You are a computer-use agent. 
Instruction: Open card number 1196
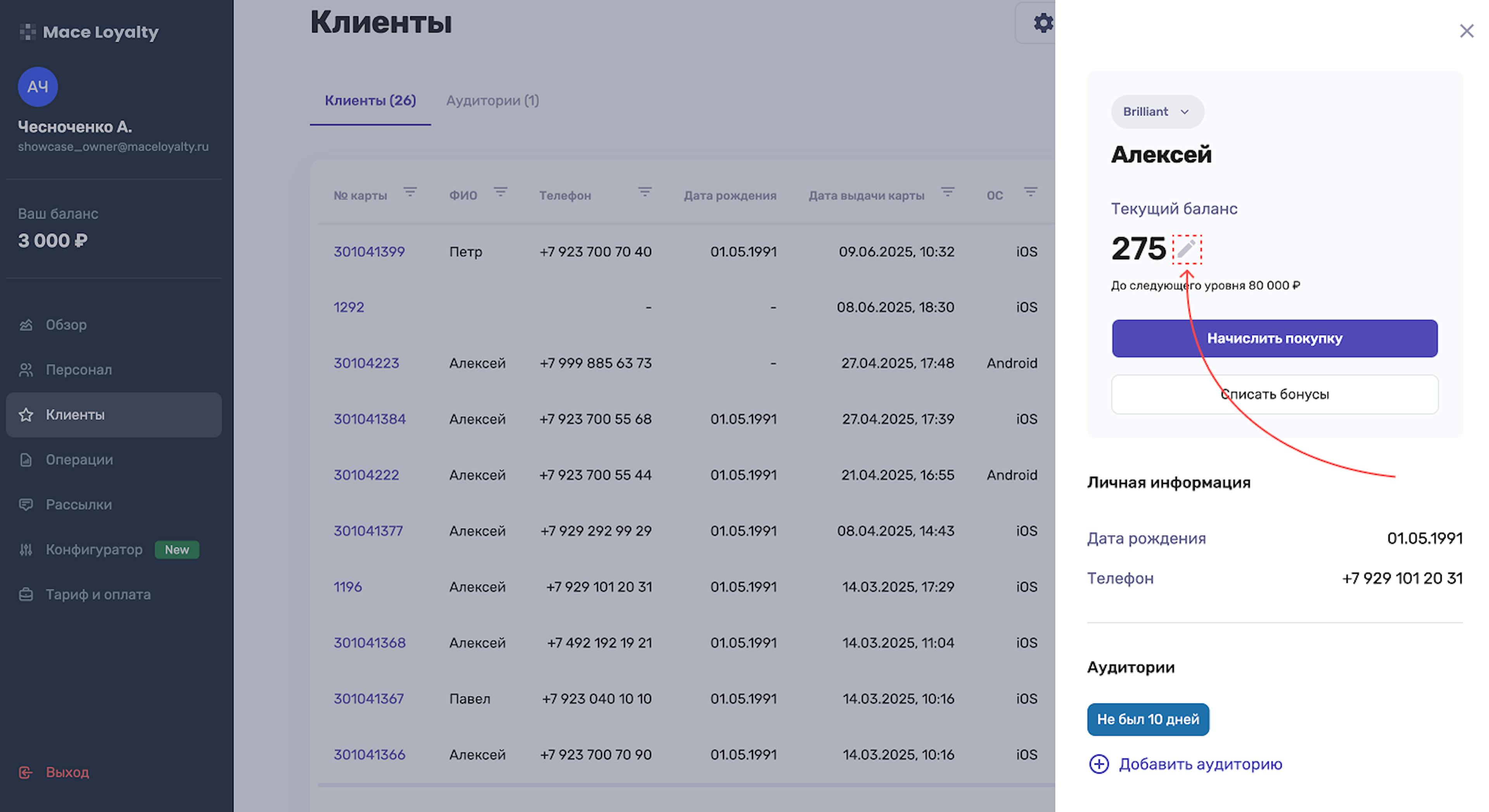click(347, 587)
